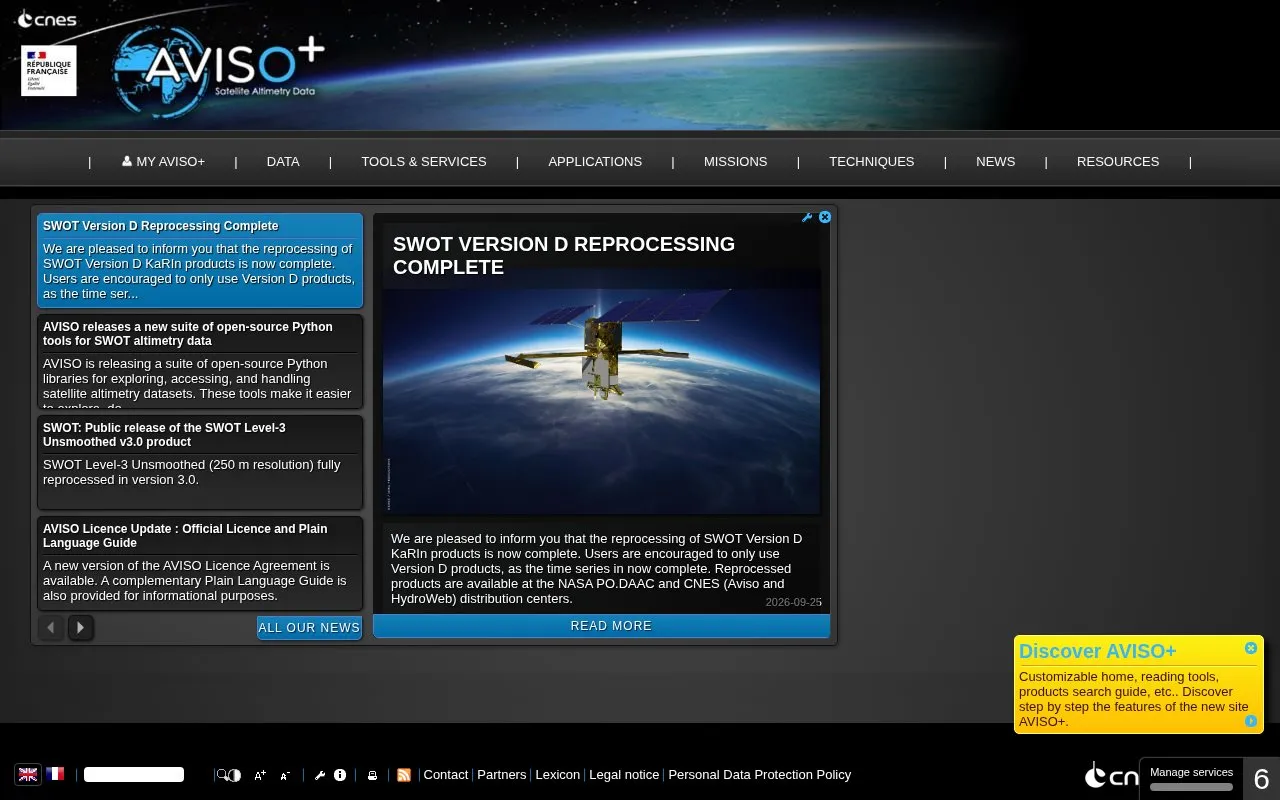1280x800 pixels.
Task: Select the AVISO Licence Update news card
Action: (200, 563)
